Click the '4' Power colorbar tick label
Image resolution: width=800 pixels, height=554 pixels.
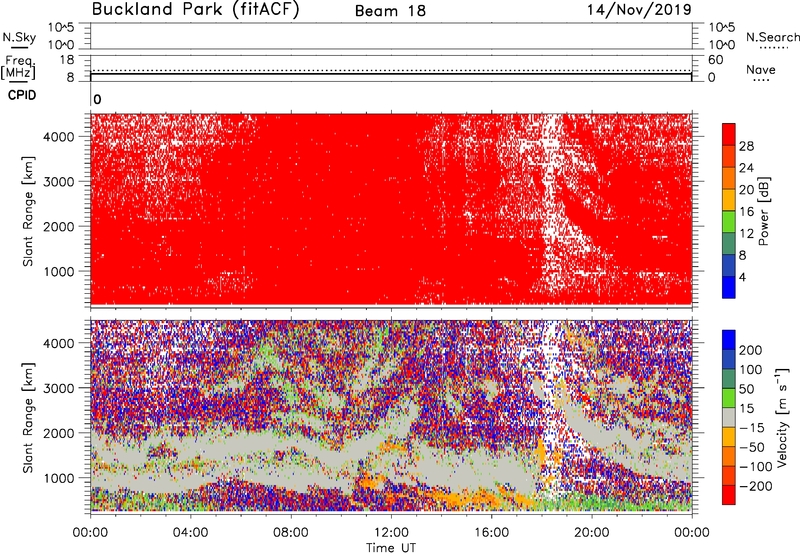coord(743,278)
